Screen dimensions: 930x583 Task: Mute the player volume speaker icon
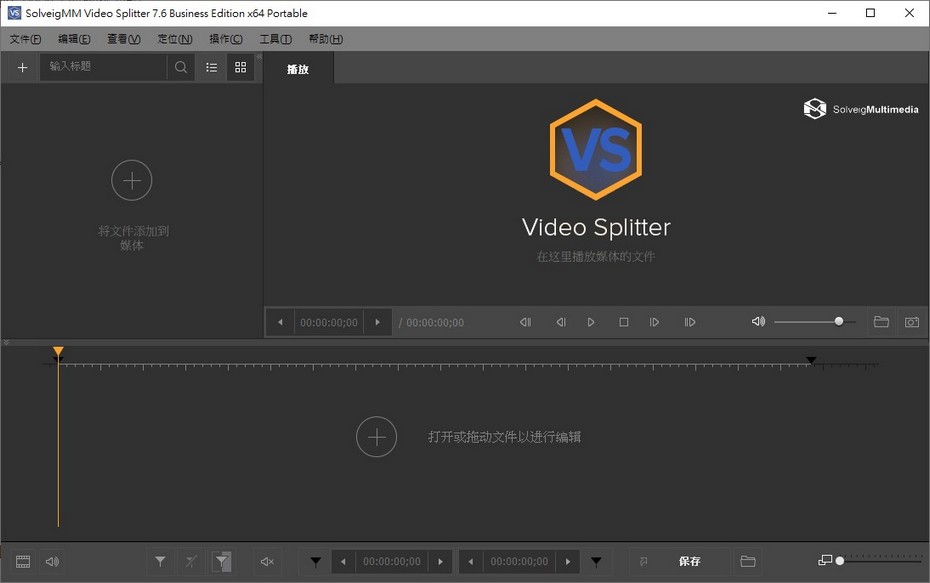pyautogui.click(x=758, y=321)
